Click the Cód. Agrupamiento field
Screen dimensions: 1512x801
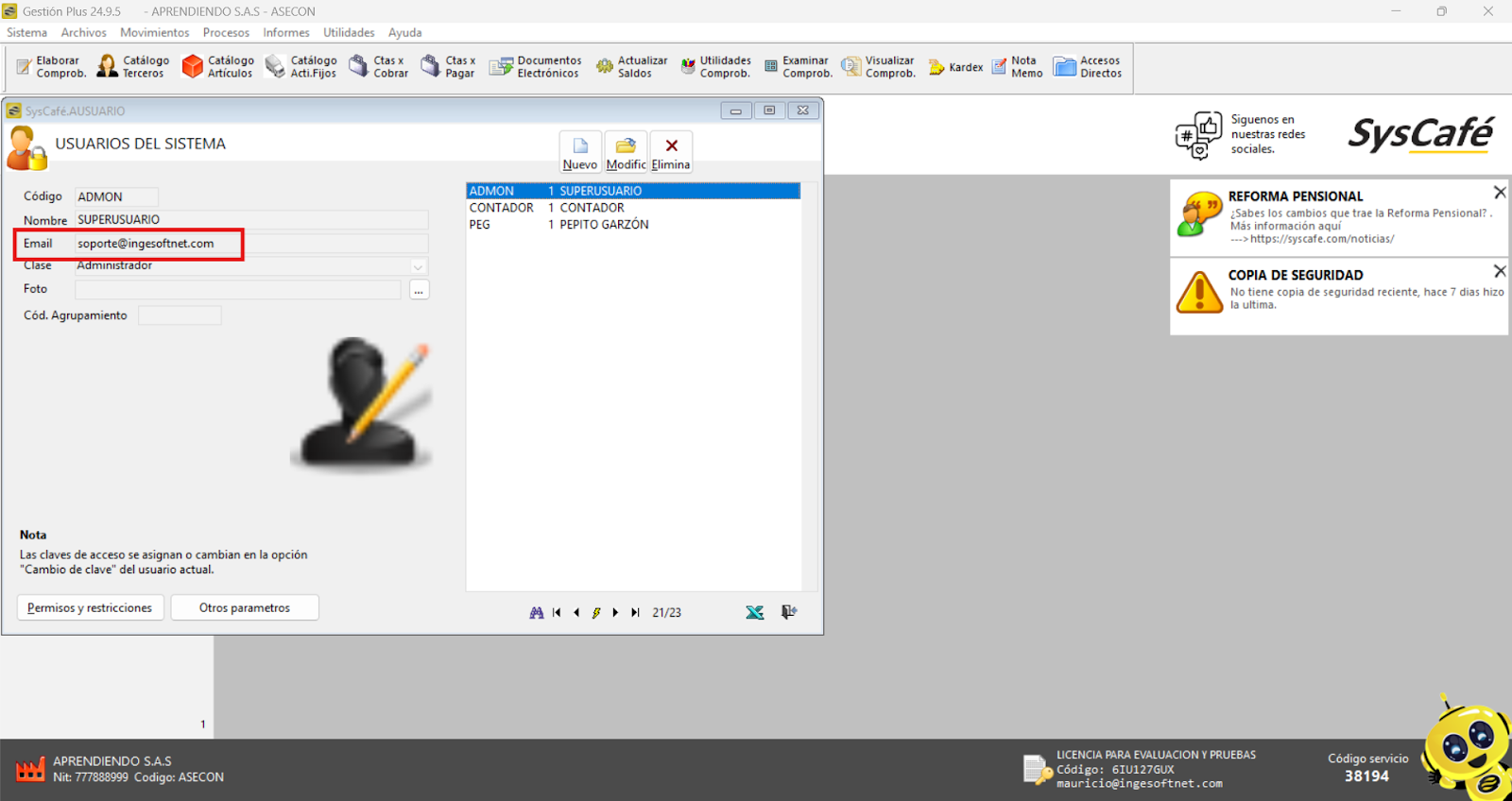pos(180,315)
